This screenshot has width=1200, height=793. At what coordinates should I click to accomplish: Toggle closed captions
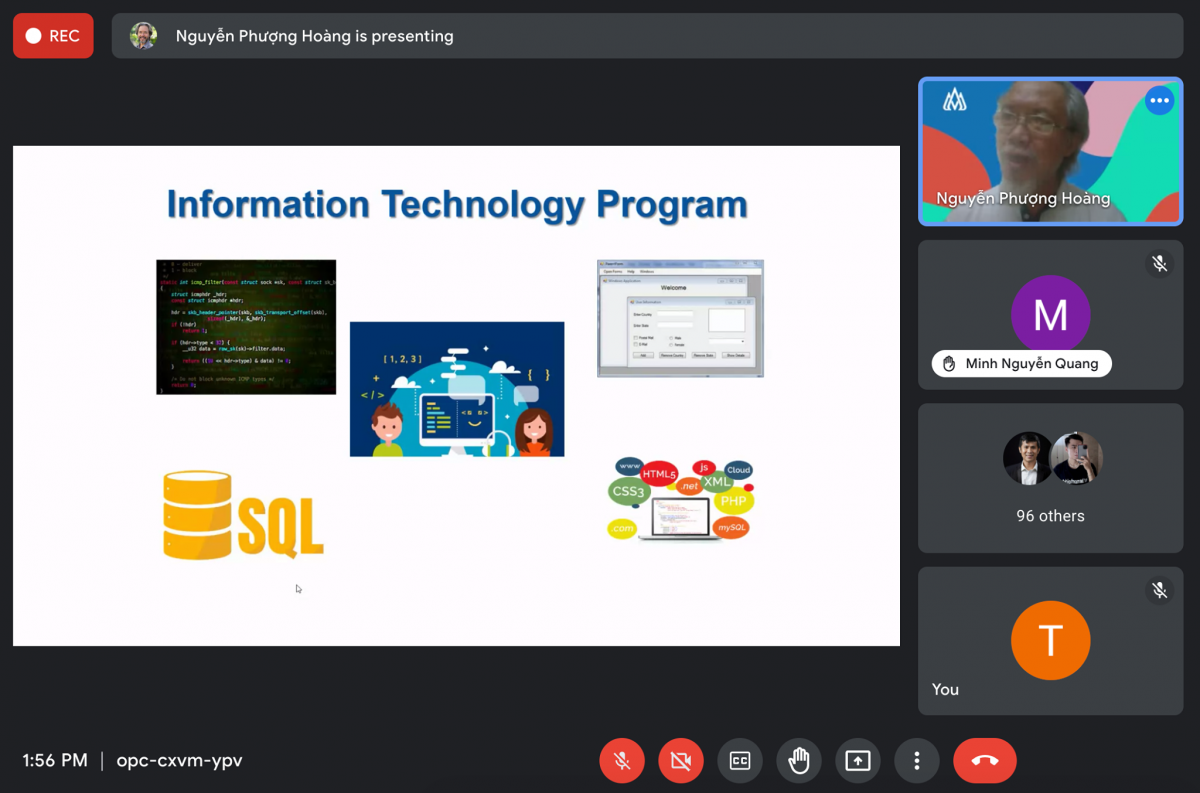click(x=740, y=761)
